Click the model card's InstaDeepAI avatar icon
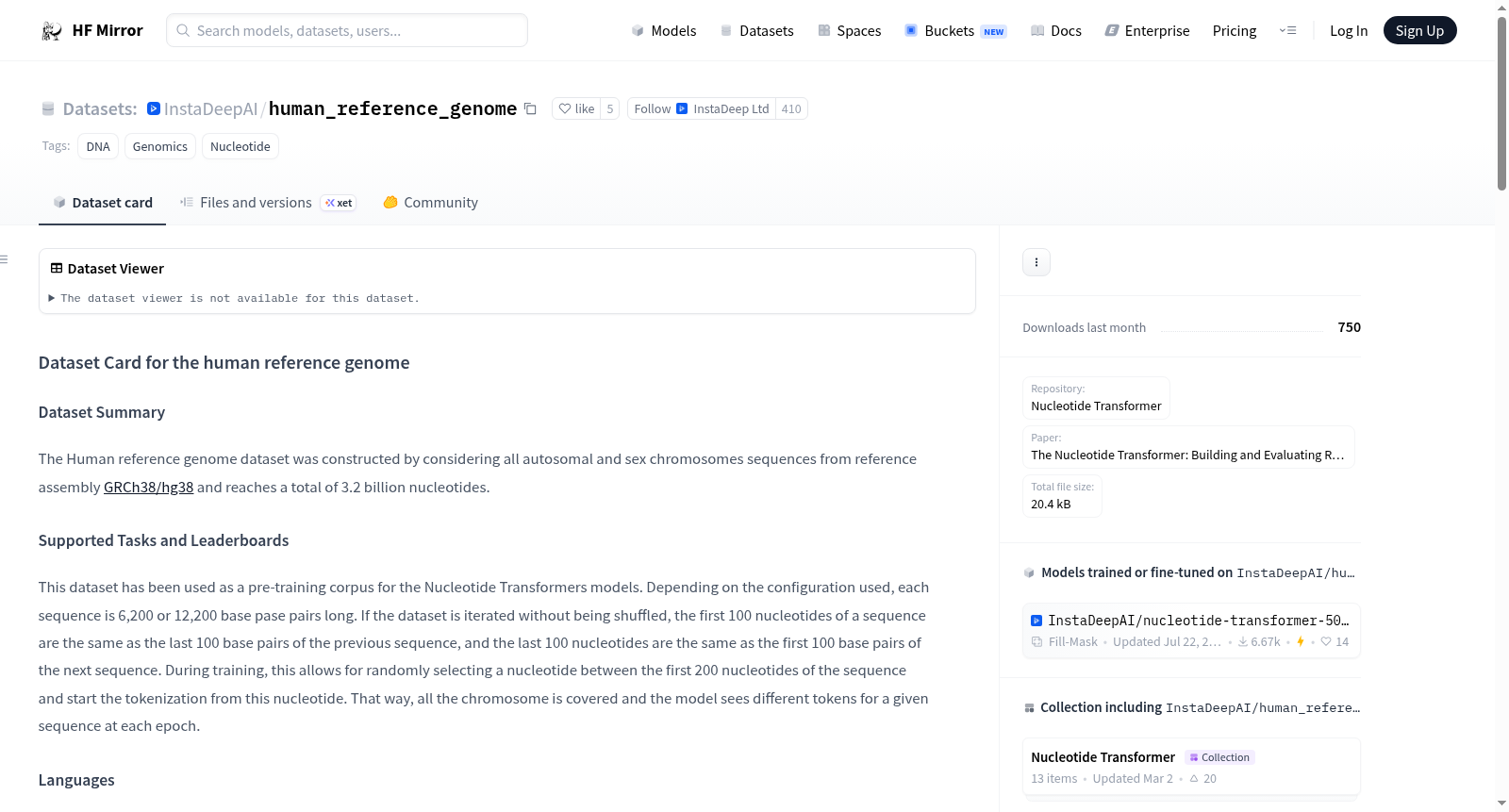The image size is (1509, 812). (1036, 621)
